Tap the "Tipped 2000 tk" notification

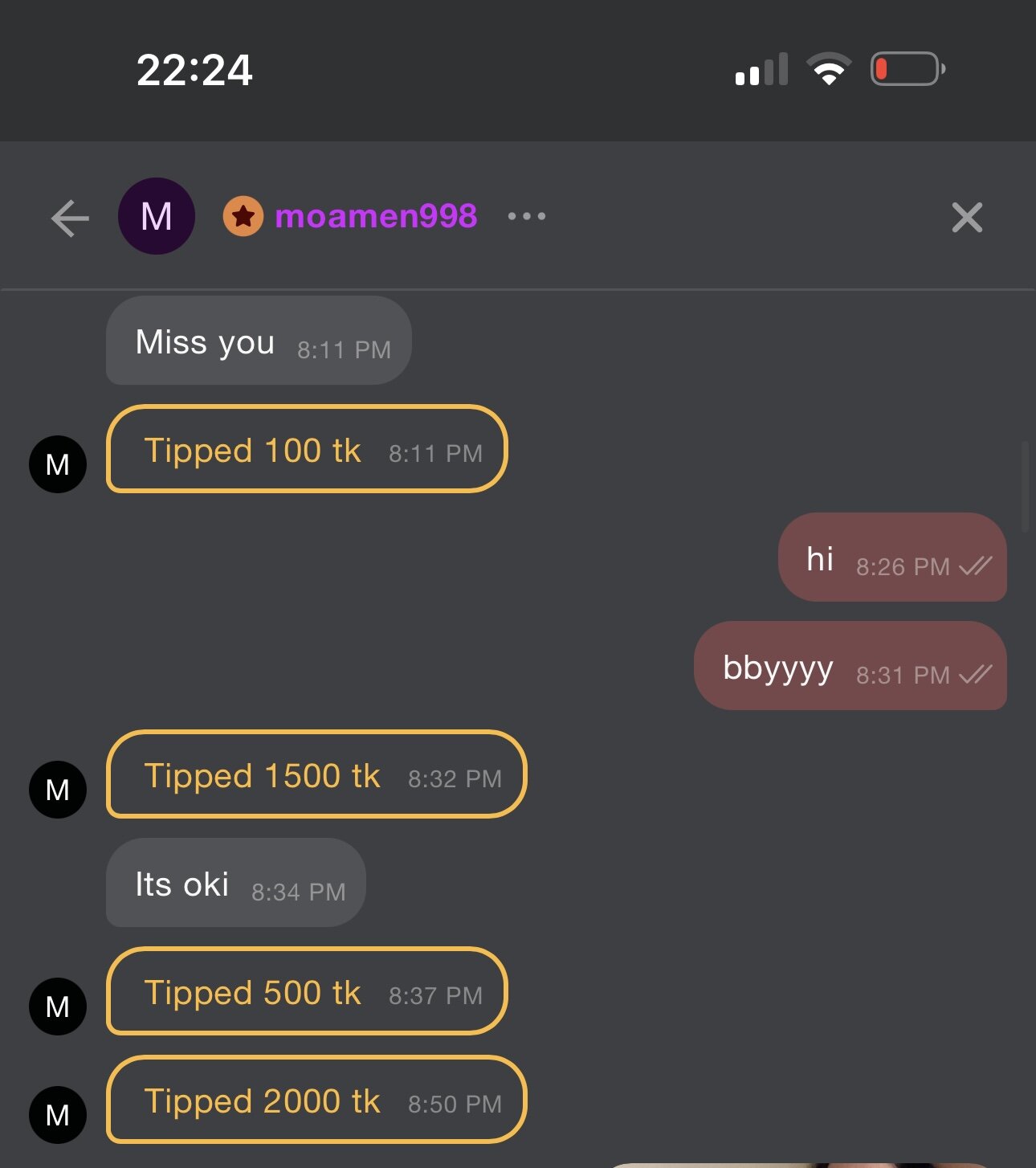tap(316, 1100)
